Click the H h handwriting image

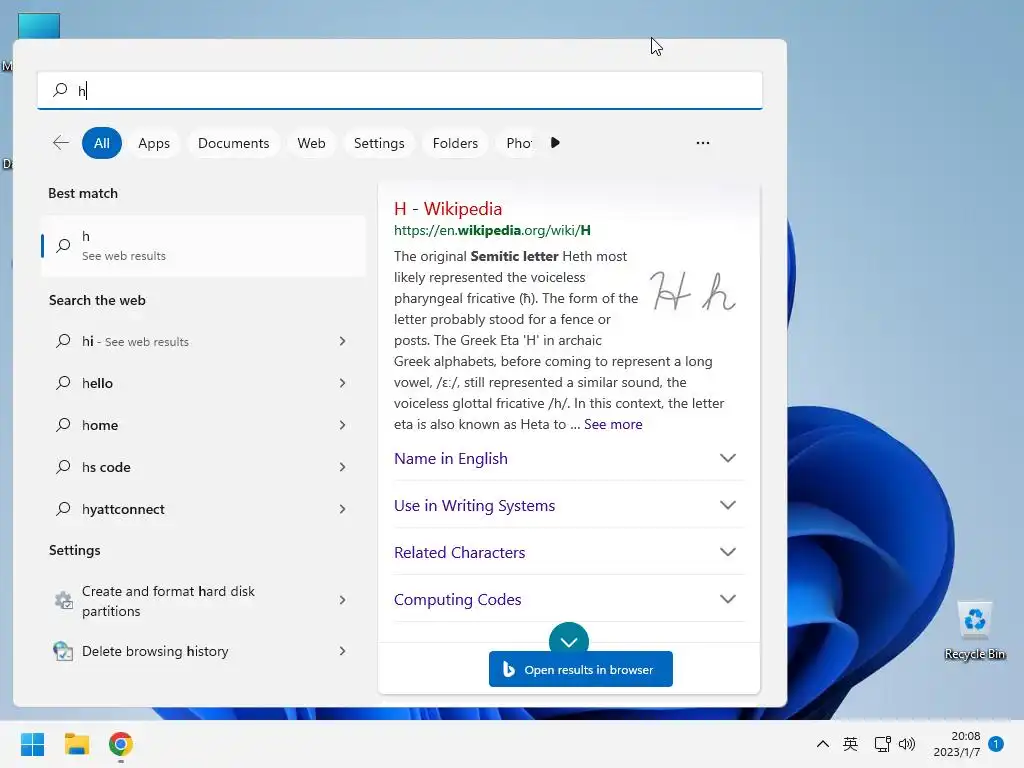[x=692, y=292]
